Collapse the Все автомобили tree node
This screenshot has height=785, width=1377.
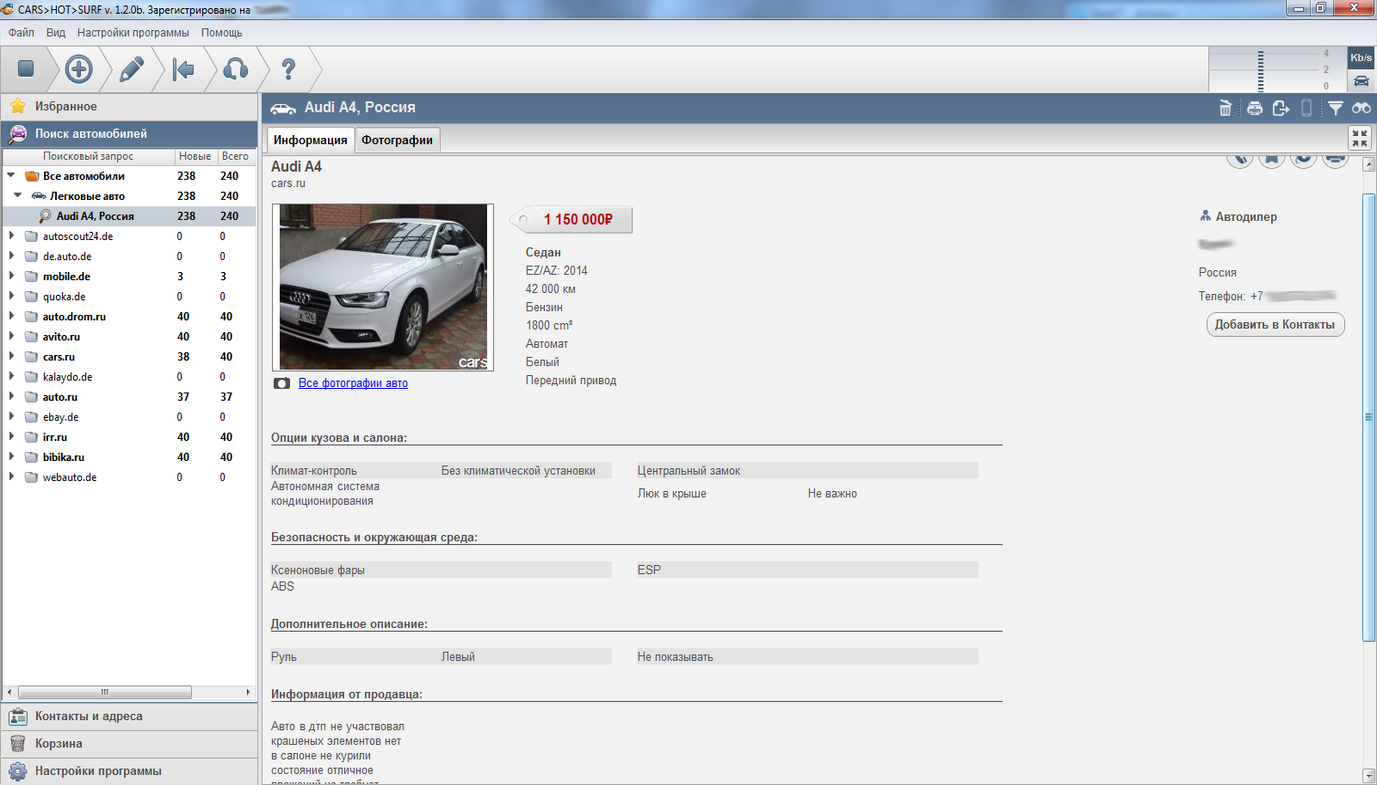(11, 176)
